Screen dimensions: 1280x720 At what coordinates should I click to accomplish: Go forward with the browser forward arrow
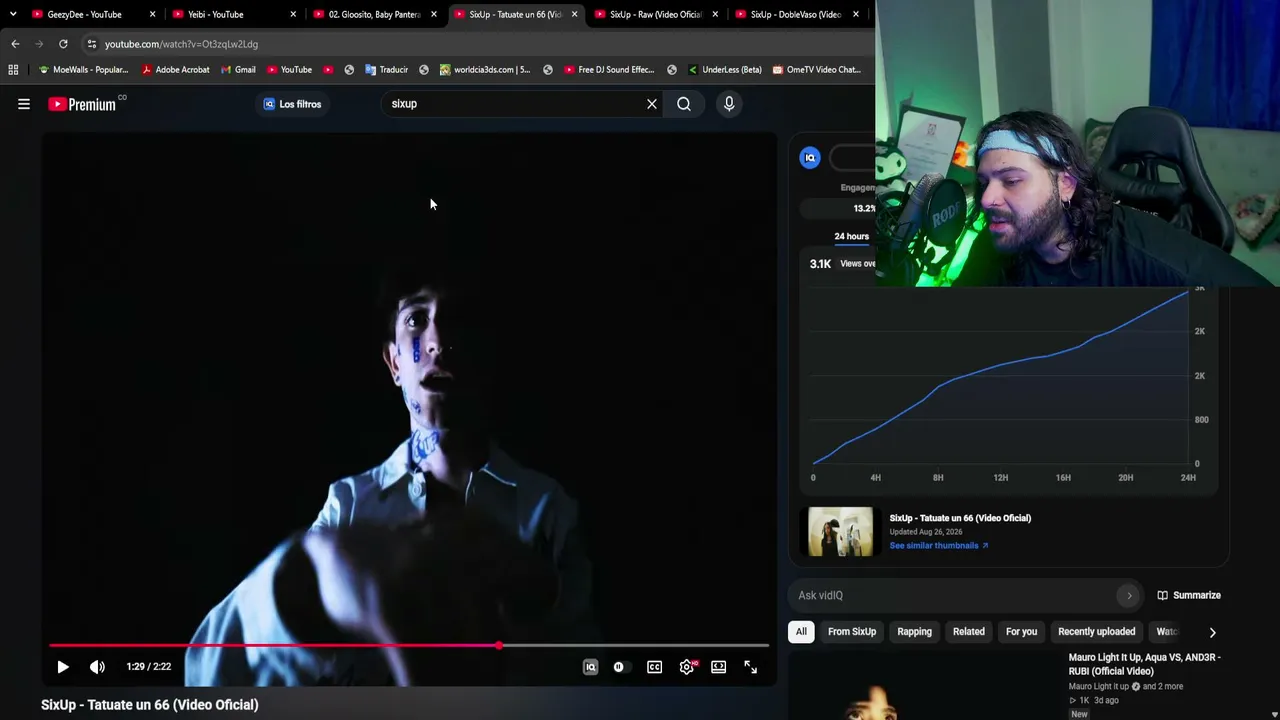[39, 44]
